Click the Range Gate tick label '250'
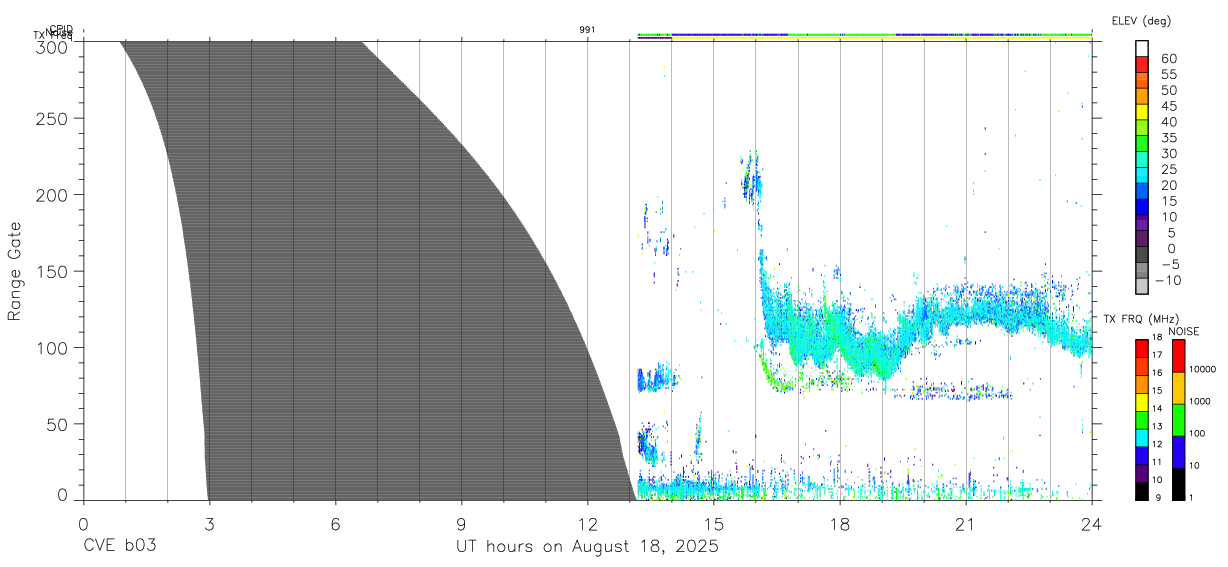This screenshot has width=1228, height=567. 53,118
